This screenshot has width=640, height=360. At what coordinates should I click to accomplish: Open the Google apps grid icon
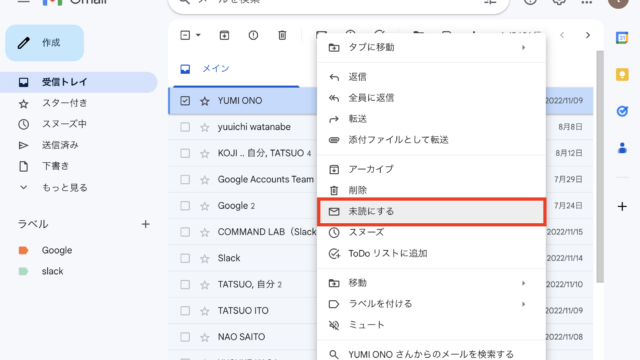[587, 2]
